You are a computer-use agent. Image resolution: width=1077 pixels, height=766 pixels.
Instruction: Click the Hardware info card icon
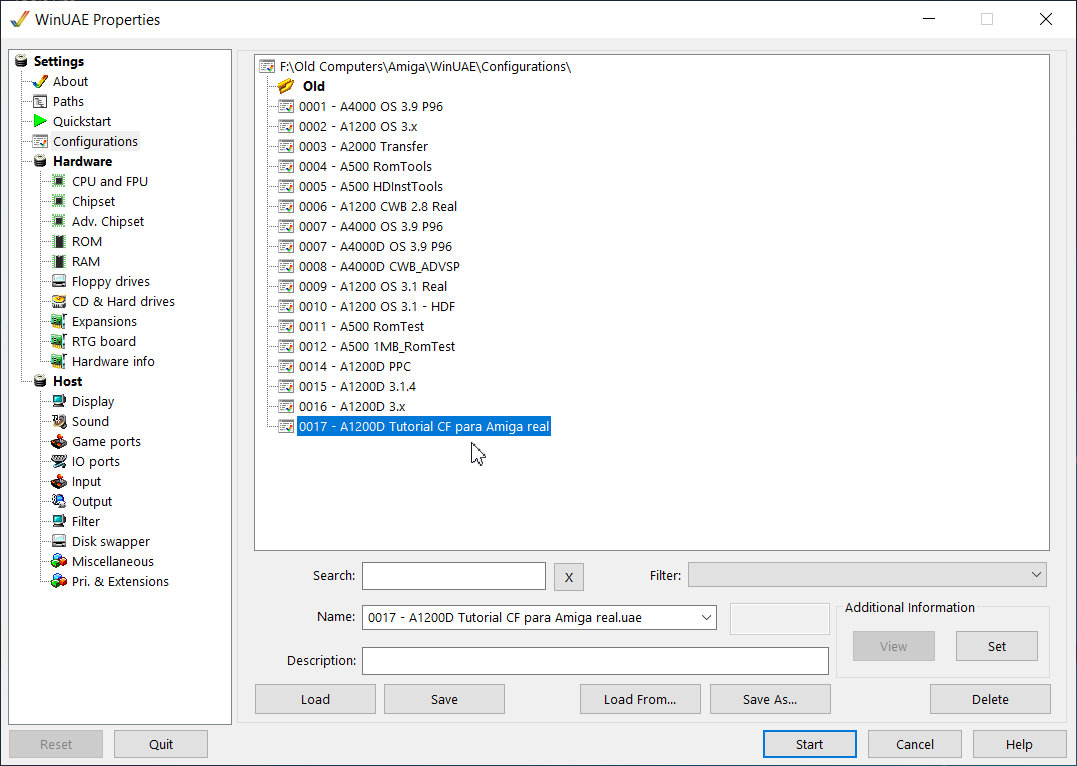pyautogui.click(x=59, y=361)
